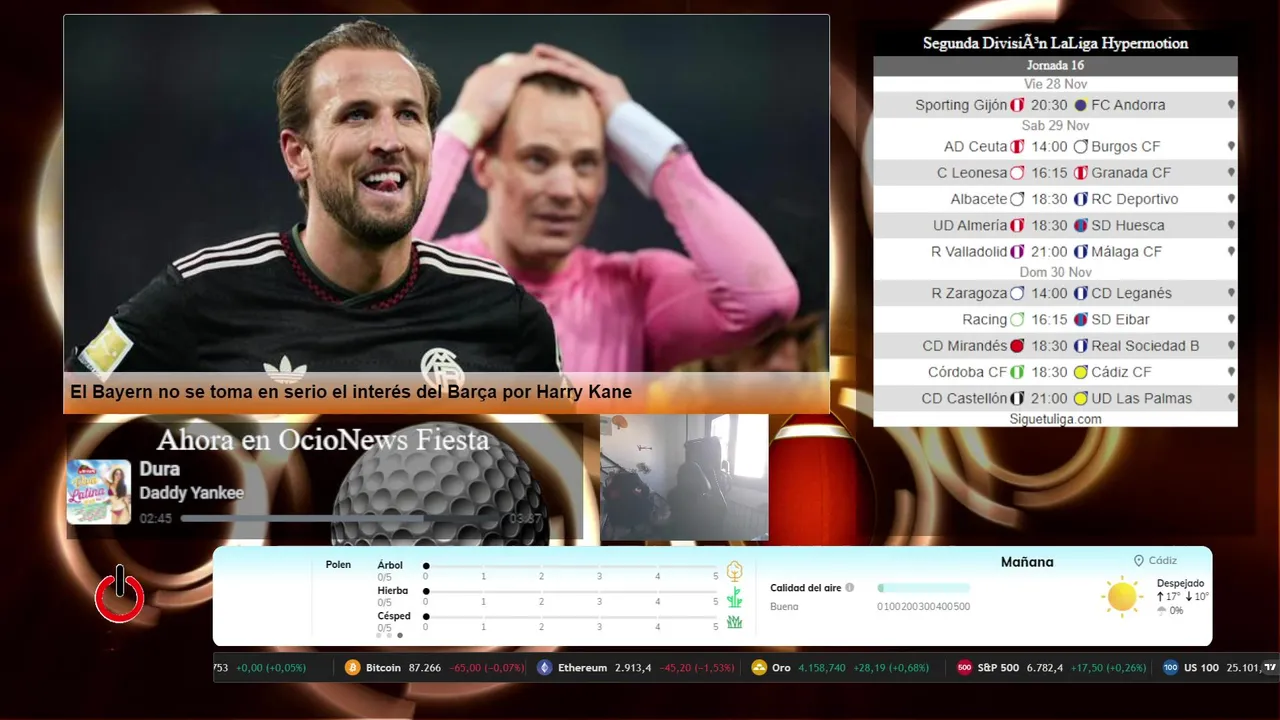
Task: Click the Dom 30 Nov date row
Action: [1055, 272]
